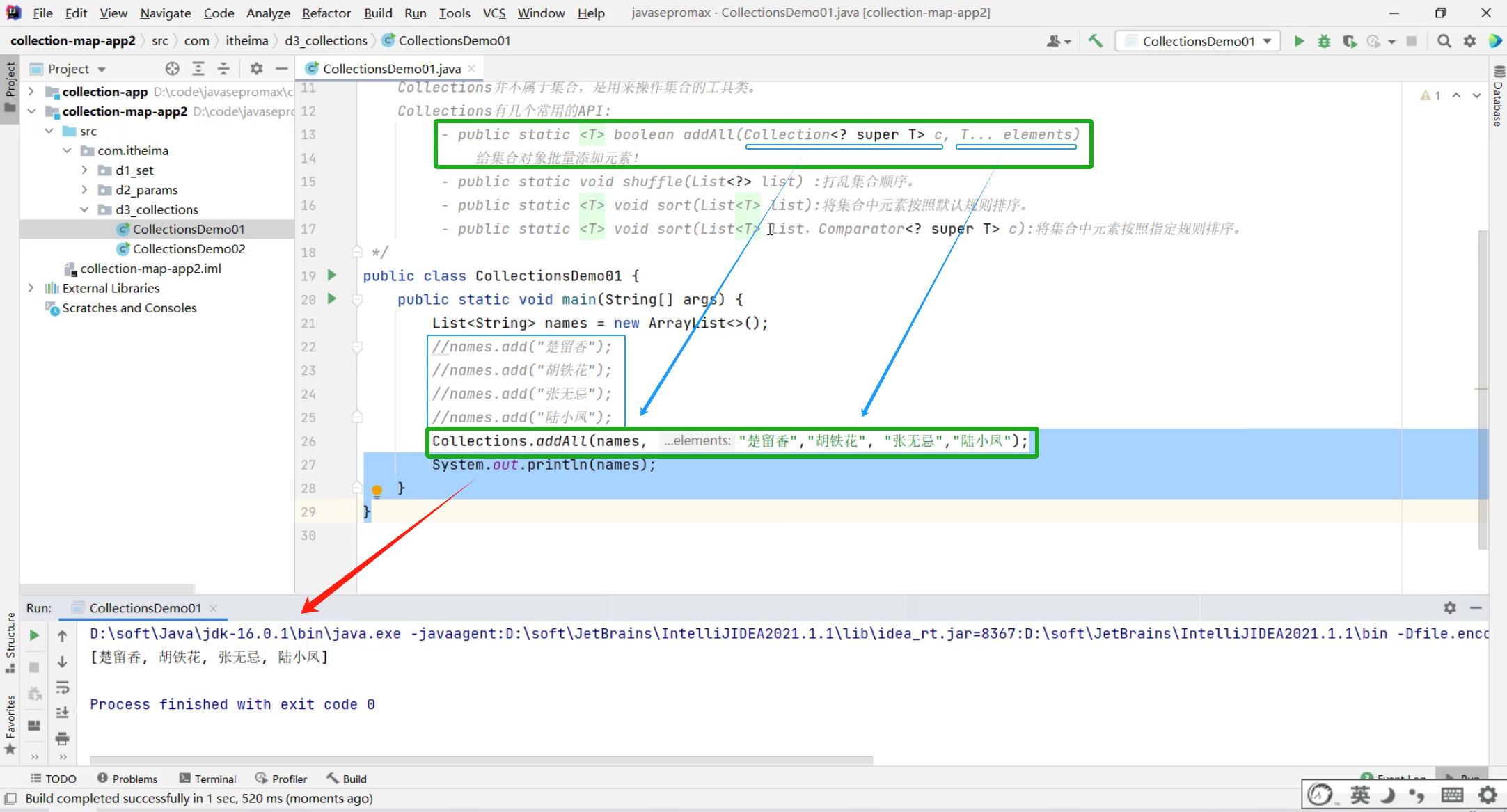Open CollectionsDemo02 file in project tree

click(189, 248)
